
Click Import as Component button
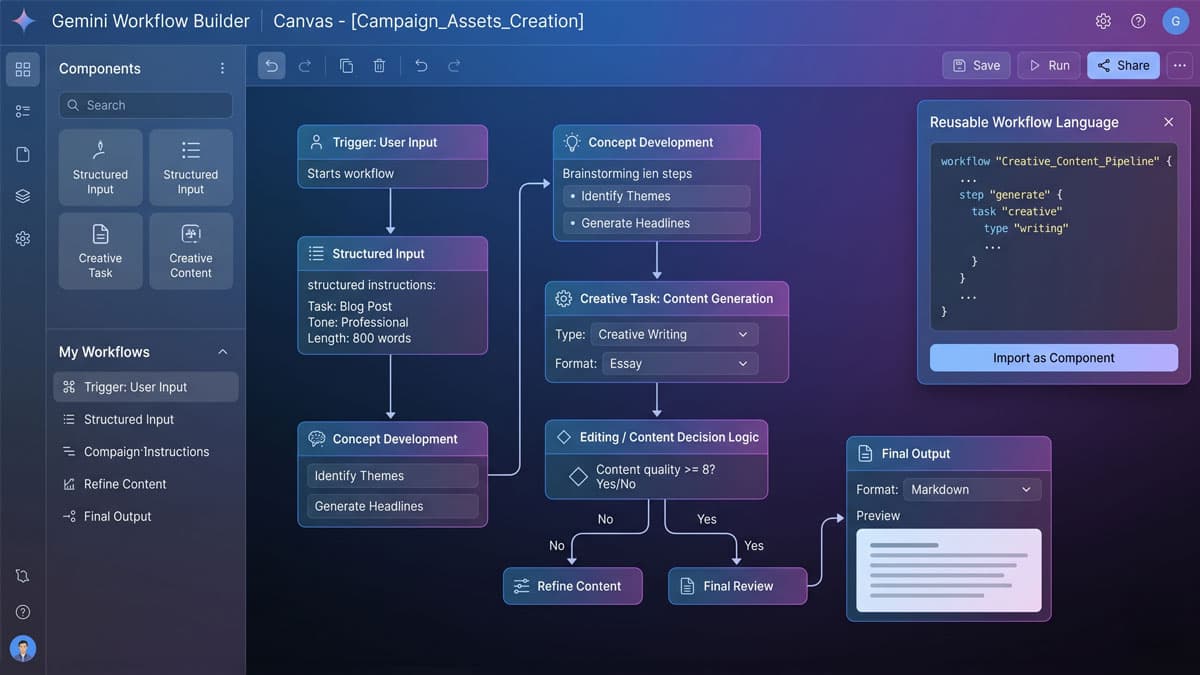point(1054,358)
